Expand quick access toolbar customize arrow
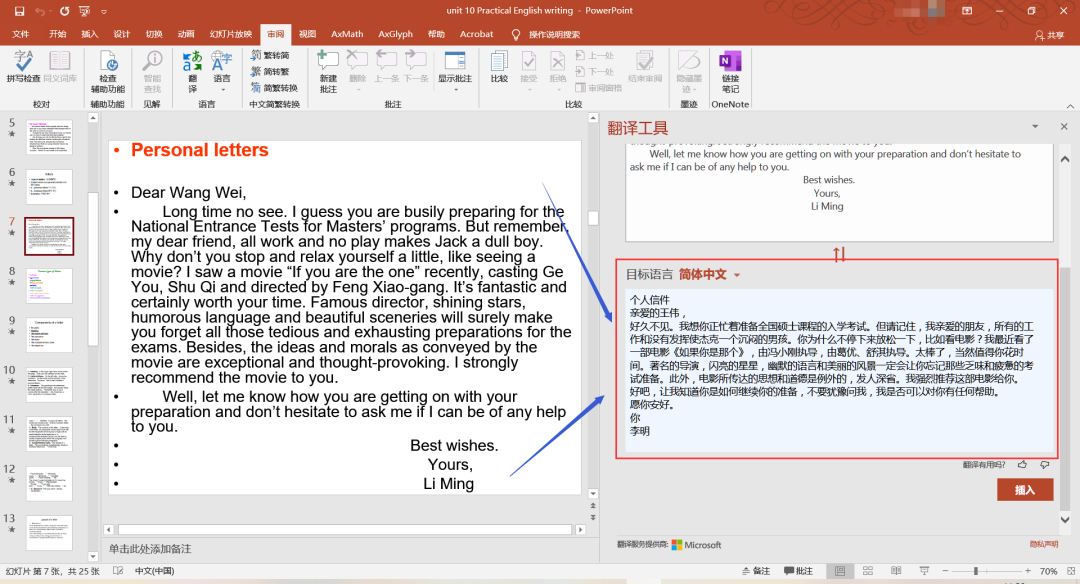This screenshot has height=584, width=1080. pyautogui.click(x=104, y=11)
